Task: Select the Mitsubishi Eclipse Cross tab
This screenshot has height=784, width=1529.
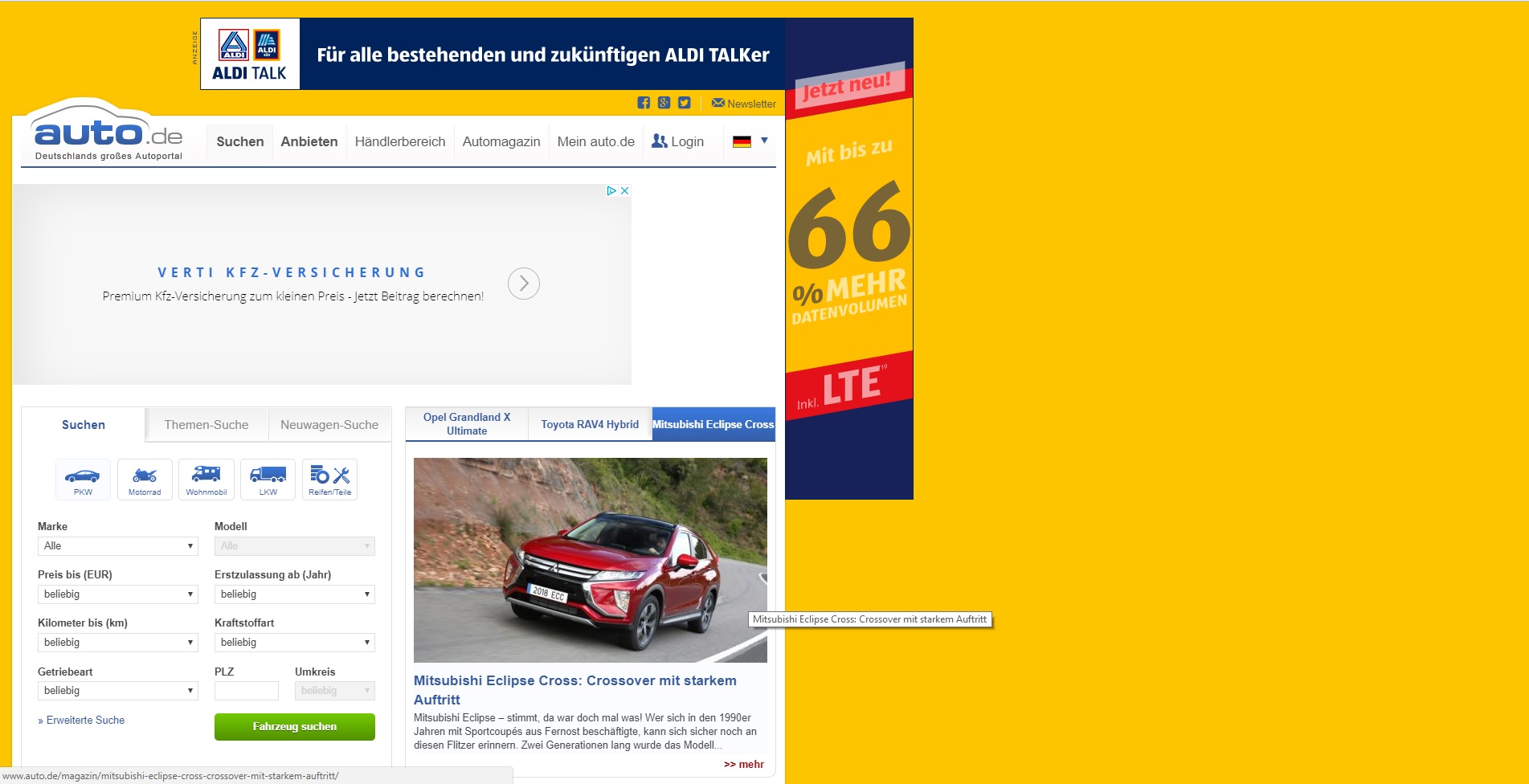Action: point(713,424)
